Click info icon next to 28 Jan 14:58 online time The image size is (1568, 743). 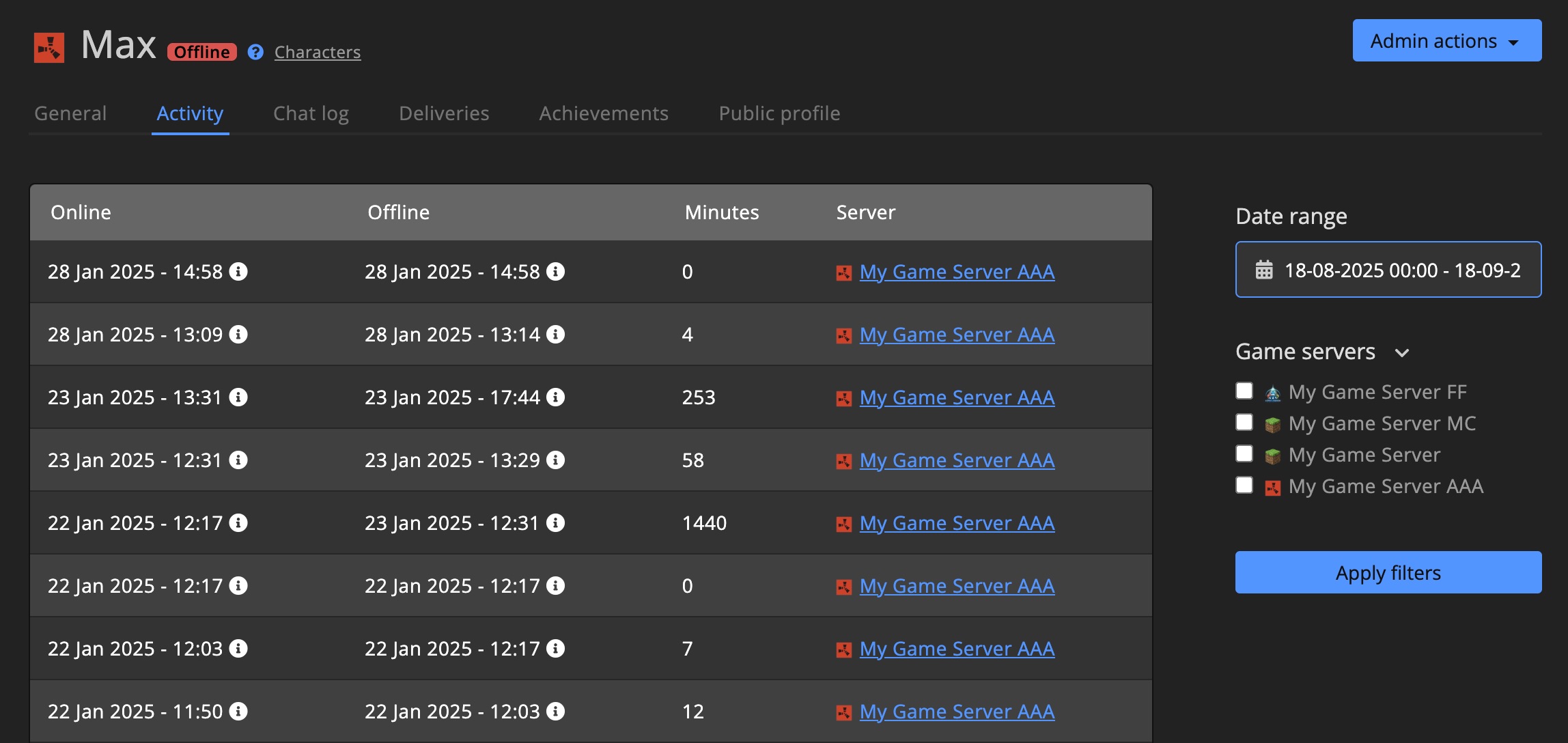click(238, 272)
